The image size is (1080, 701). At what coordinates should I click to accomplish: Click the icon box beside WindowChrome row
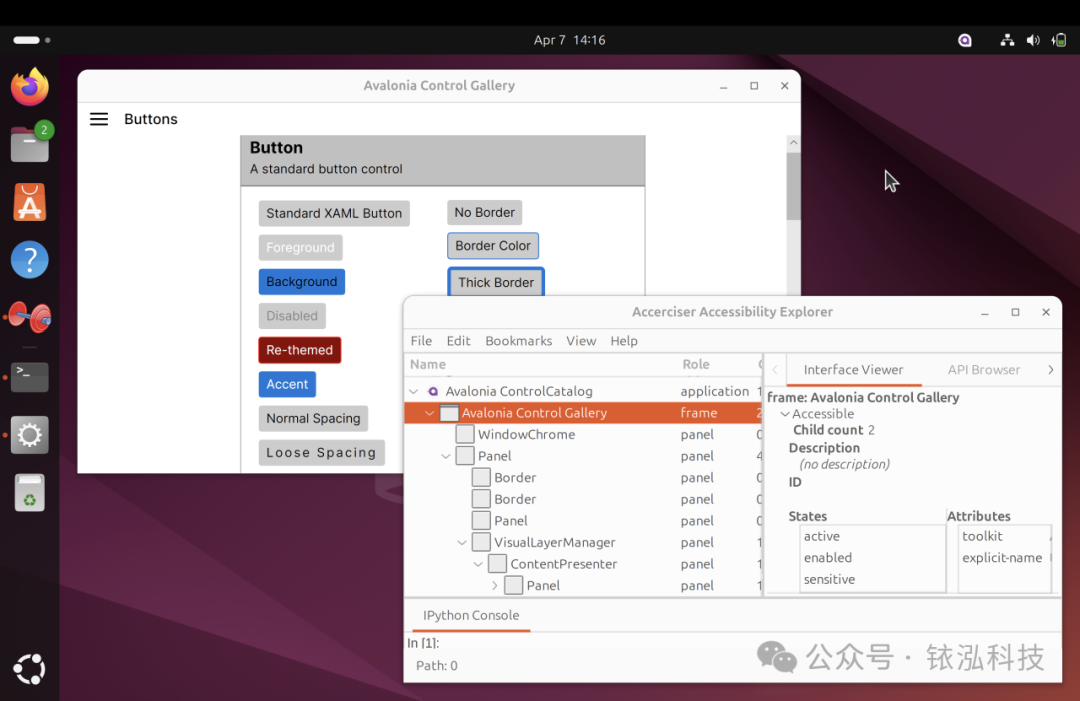click(465, 434)
